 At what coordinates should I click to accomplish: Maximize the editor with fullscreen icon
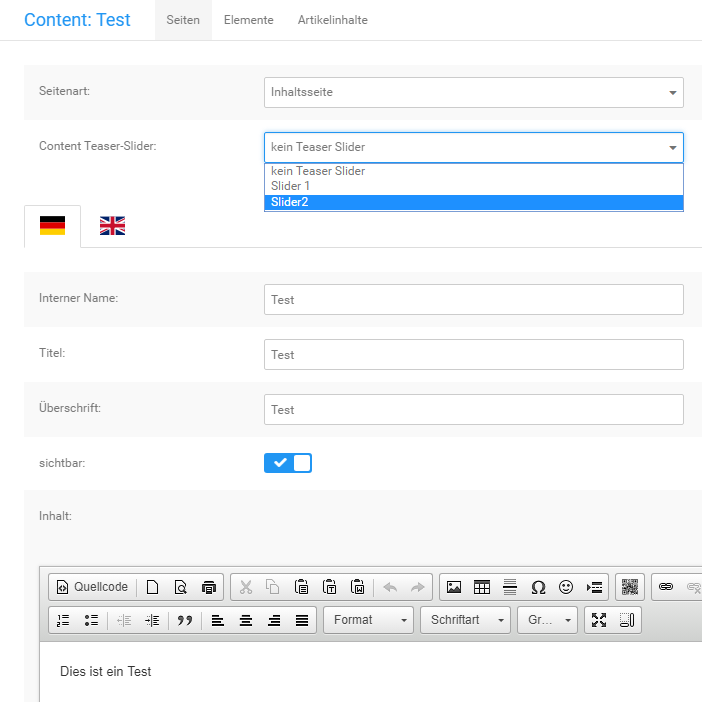(x=599, y=620)
